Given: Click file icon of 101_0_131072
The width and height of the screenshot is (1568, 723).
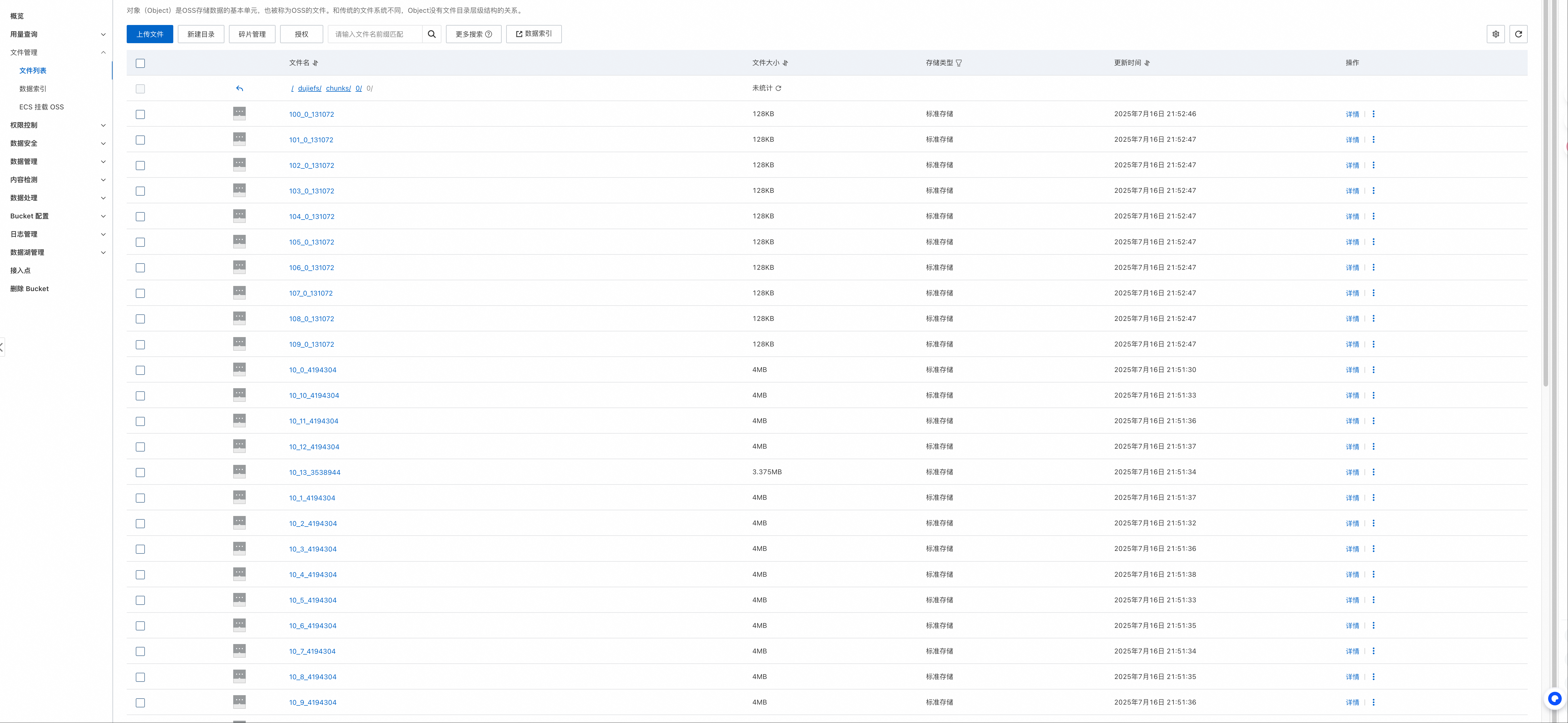Looking at the screenshot, I should [x=240, y=139].
